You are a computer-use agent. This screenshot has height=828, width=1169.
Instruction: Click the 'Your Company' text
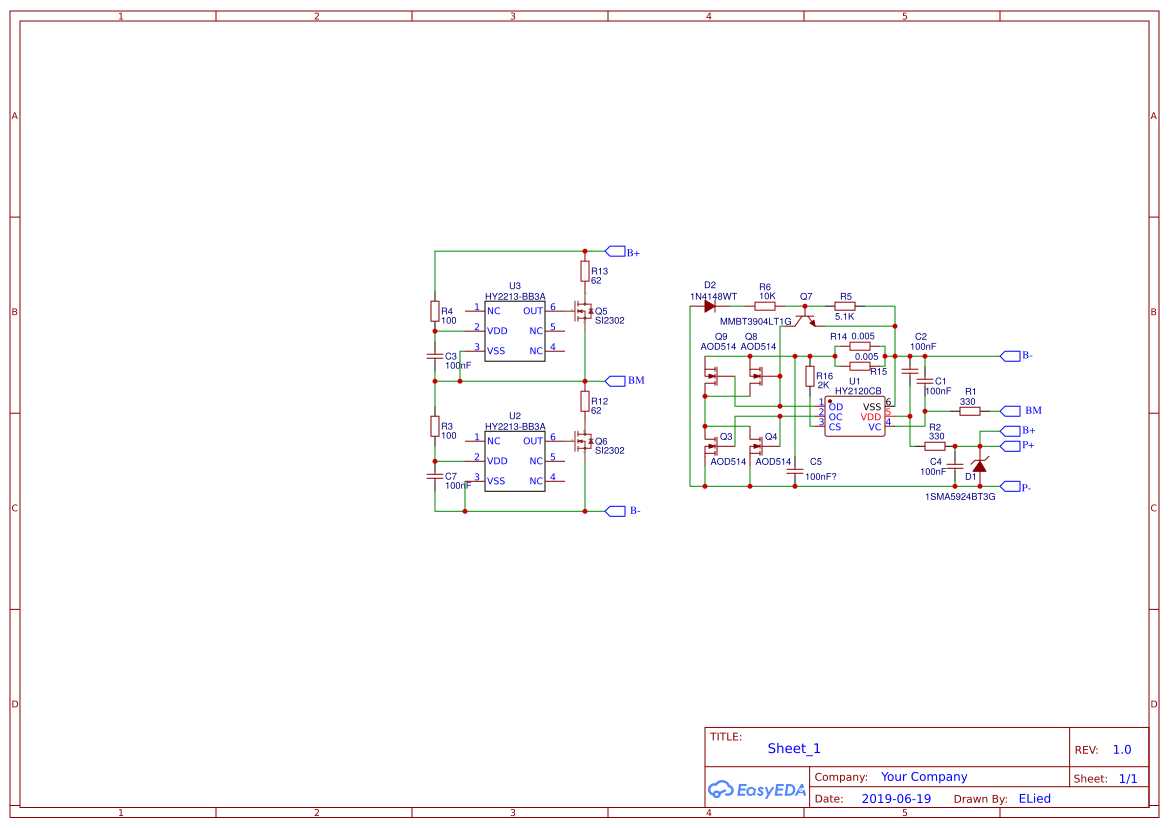(x=924, y=777)
